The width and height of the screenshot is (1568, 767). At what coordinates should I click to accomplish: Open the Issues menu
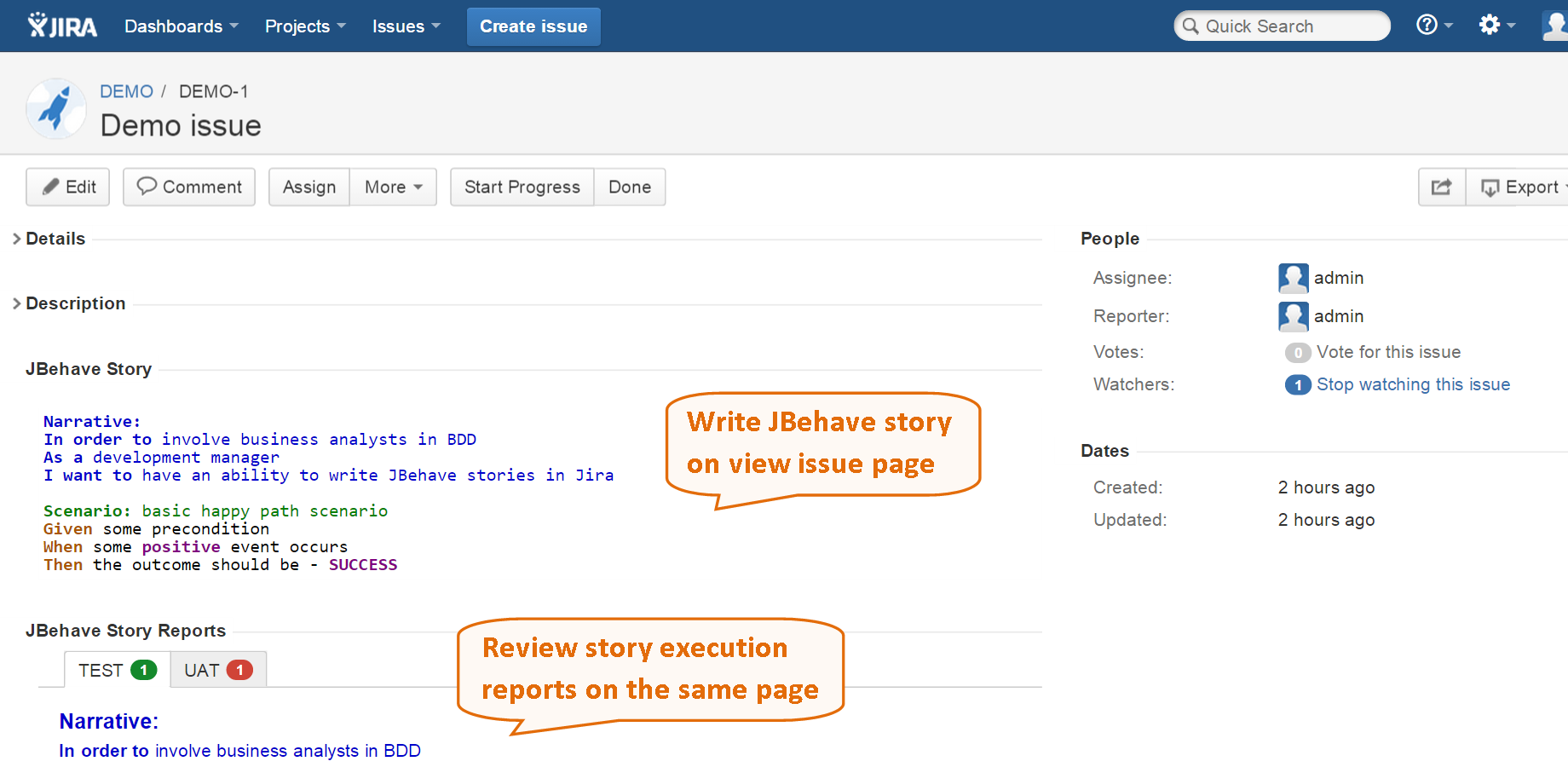pos(406,26)
